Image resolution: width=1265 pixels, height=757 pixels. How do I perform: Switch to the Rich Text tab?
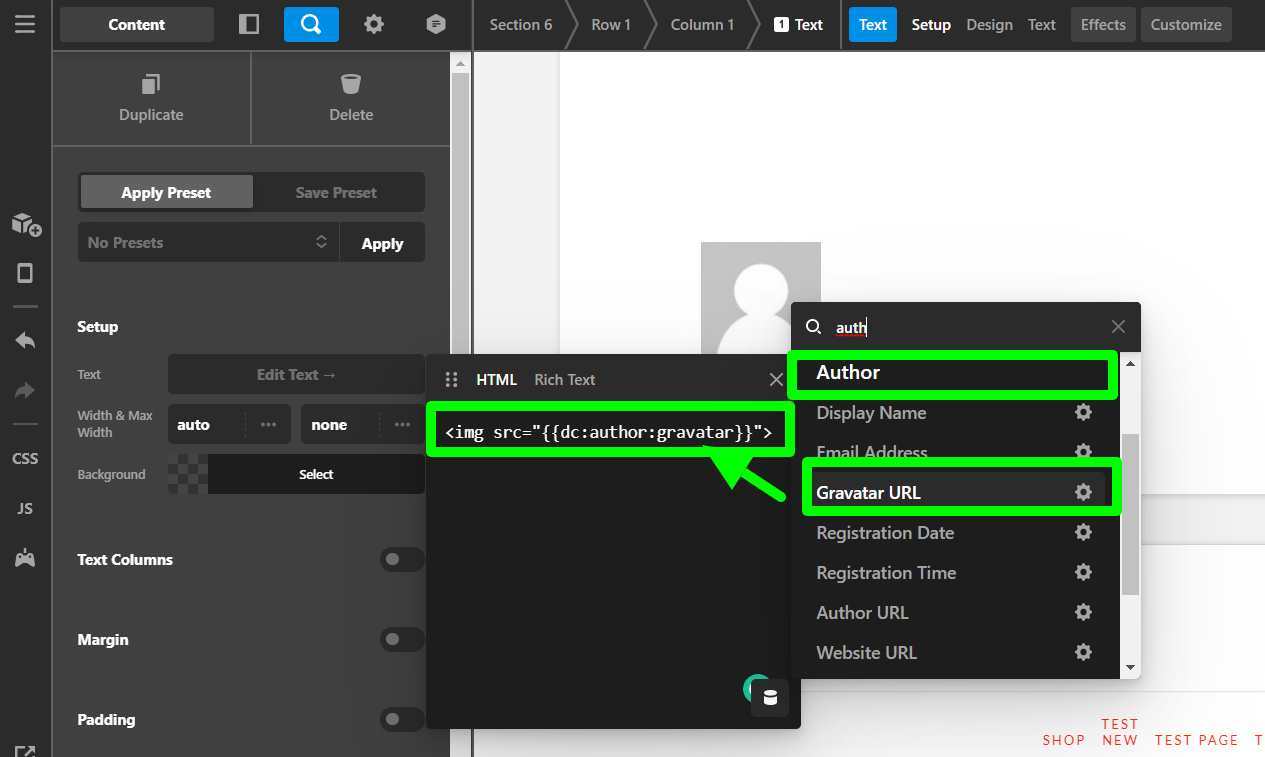click(565, 380)
